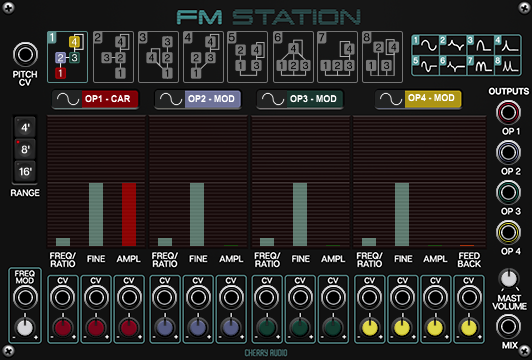Screen dimensions: 532x360
Task: Click red OP1 AMPL CV knob
Action: coord(129,327)
